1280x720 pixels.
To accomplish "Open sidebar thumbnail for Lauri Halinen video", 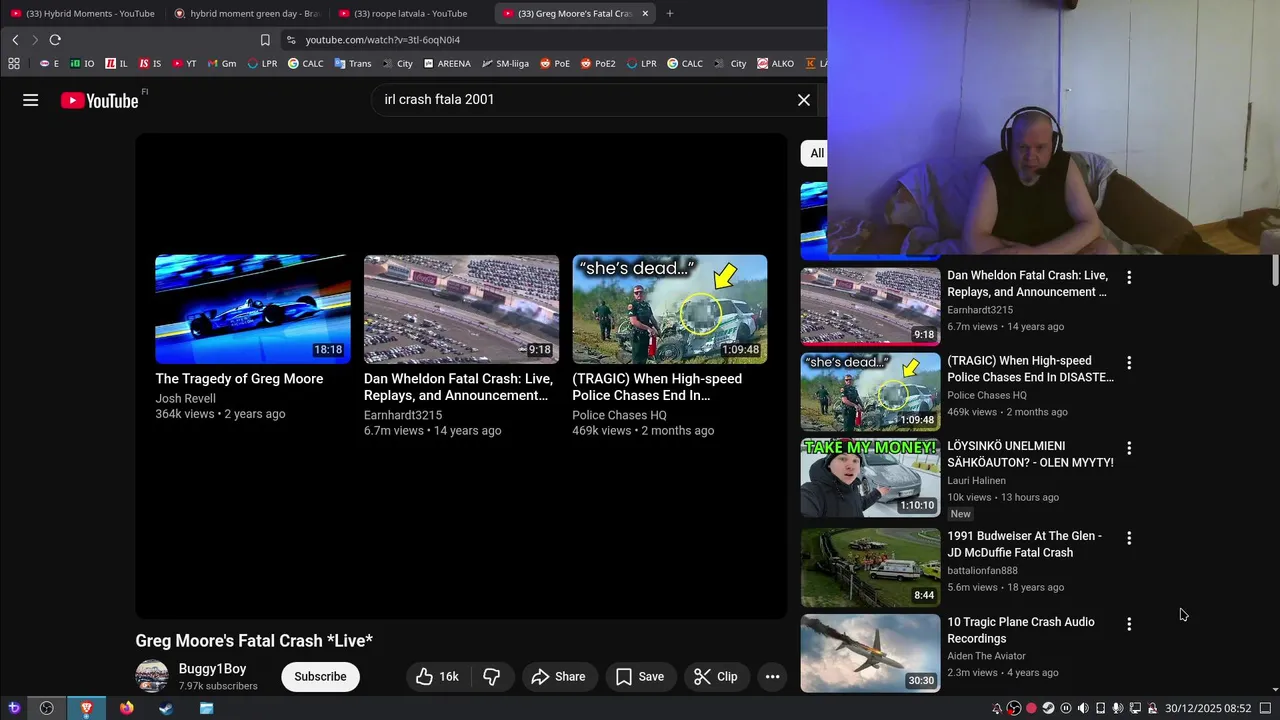I will pos(870,478).
